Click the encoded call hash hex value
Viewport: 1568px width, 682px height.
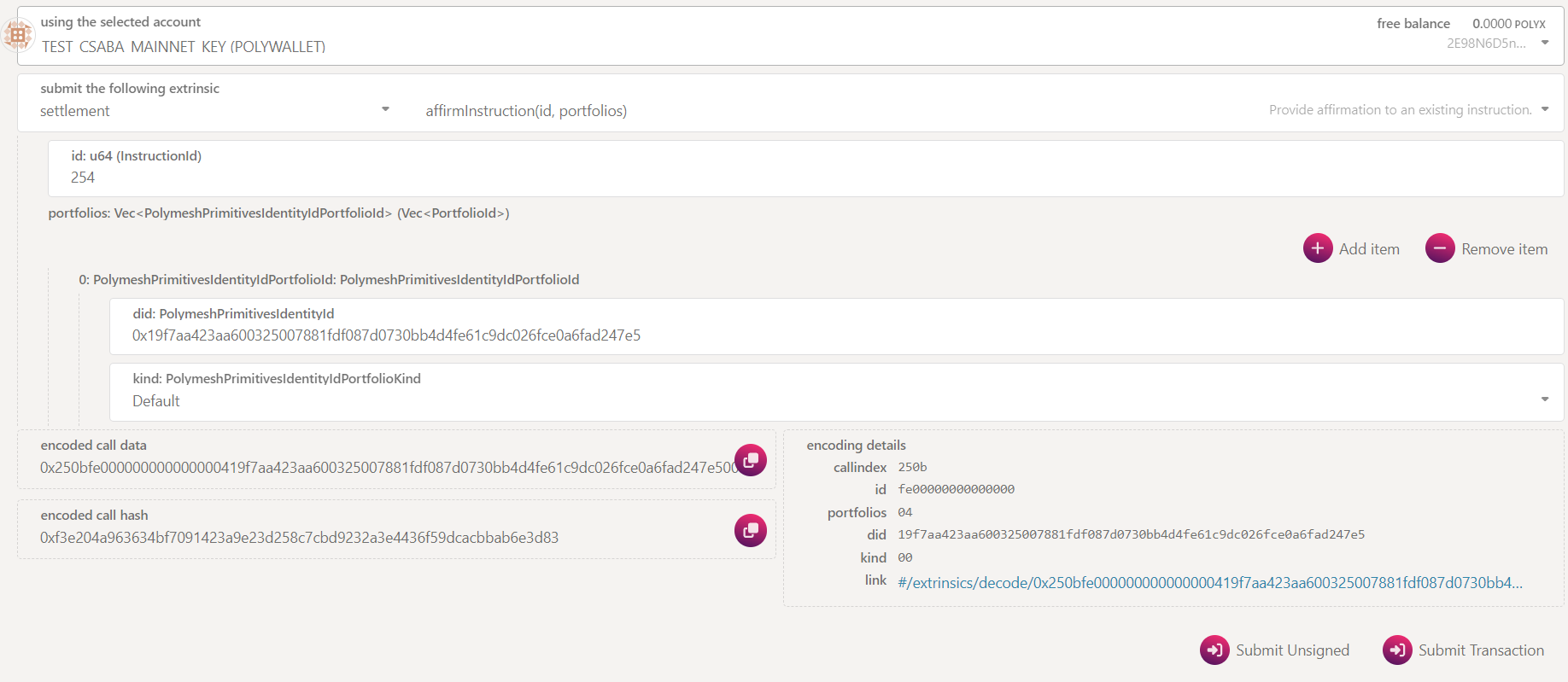pos(299,538)
